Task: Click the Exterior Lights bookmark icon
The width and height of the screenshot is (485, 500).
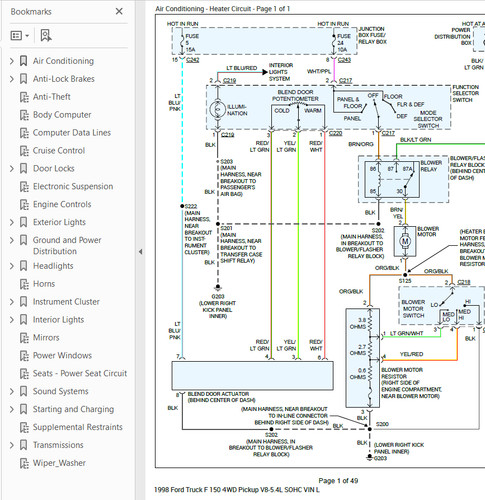Action: tap(23, 222)
